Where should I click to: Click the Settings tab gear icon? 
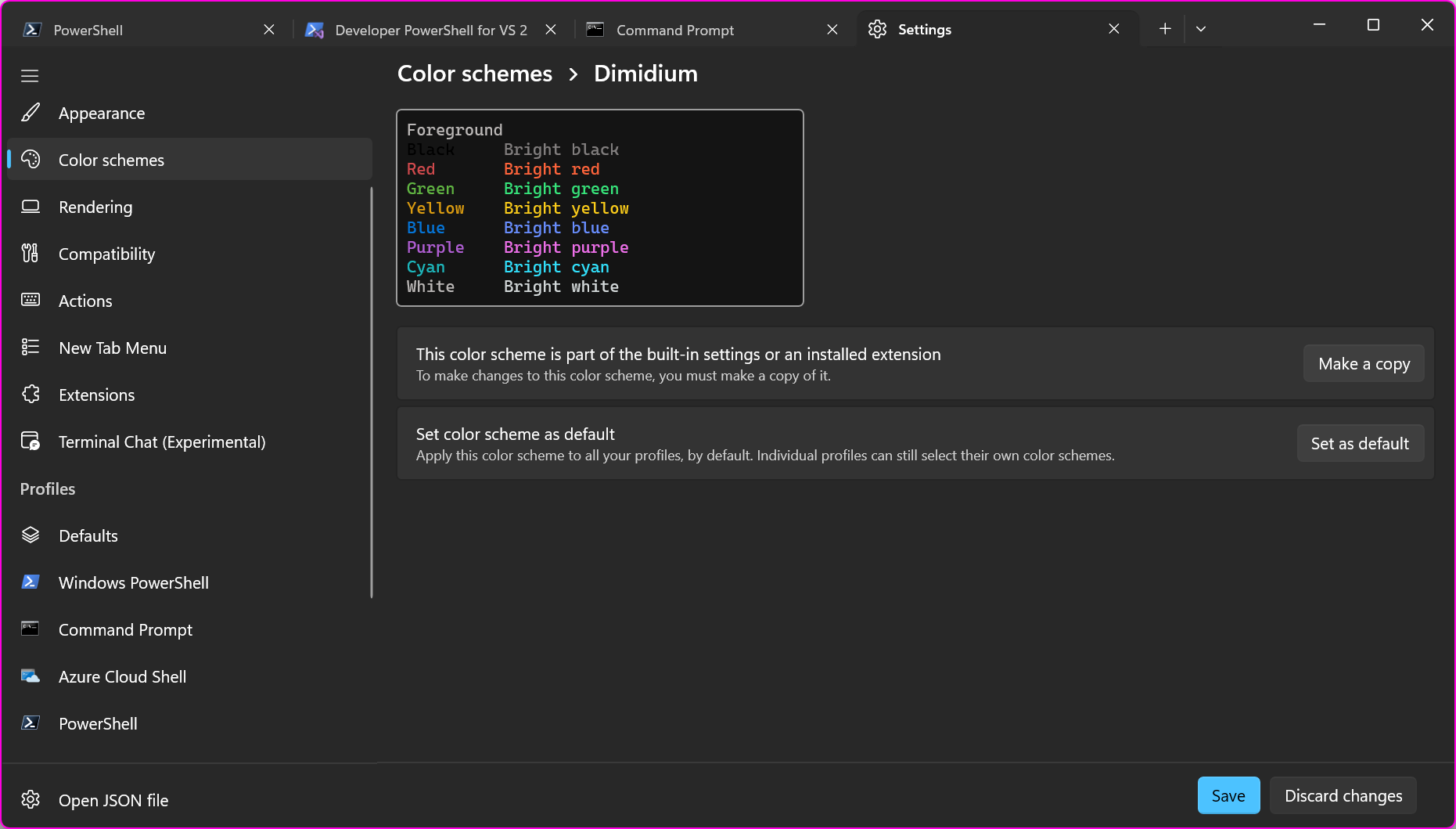(x=878, y=29)
